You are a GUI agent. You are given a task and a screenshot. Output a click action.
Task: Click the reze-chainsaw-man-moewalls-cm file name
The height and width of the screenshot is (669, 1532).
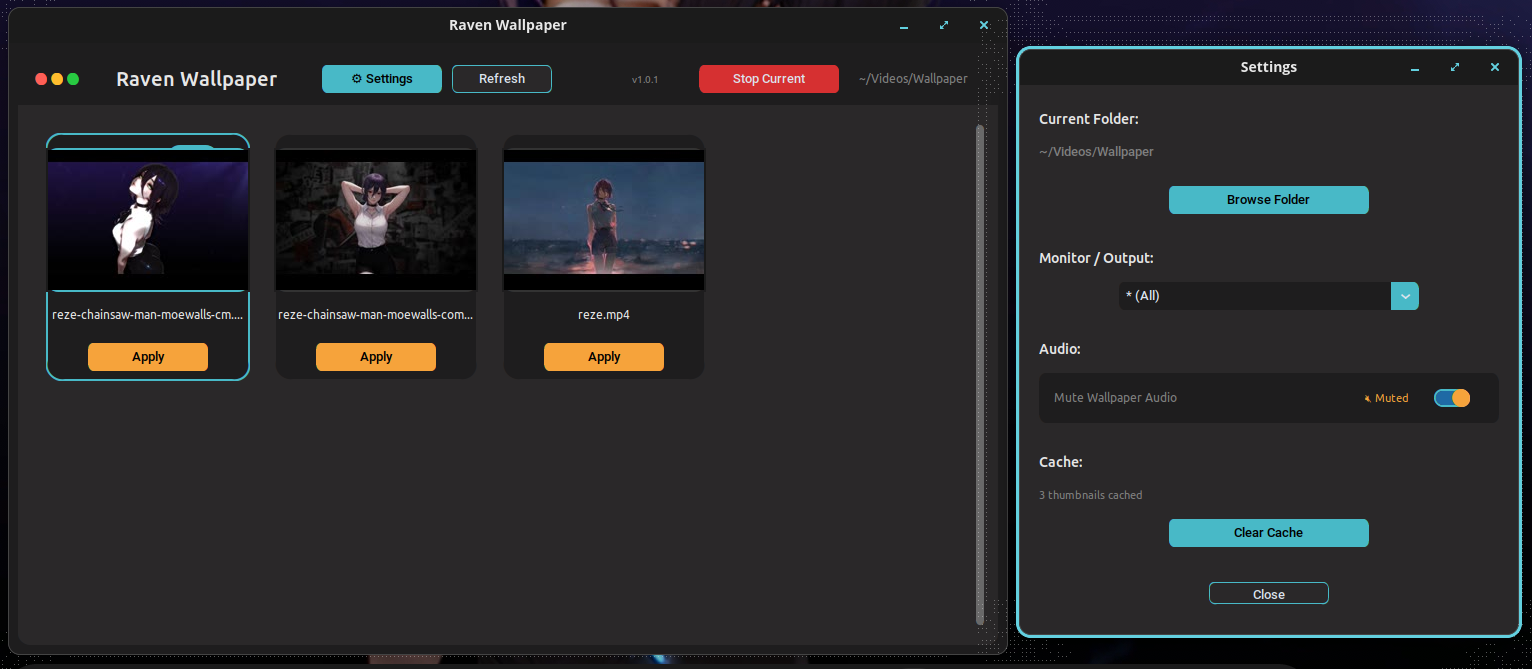click(x=148, y=315)
